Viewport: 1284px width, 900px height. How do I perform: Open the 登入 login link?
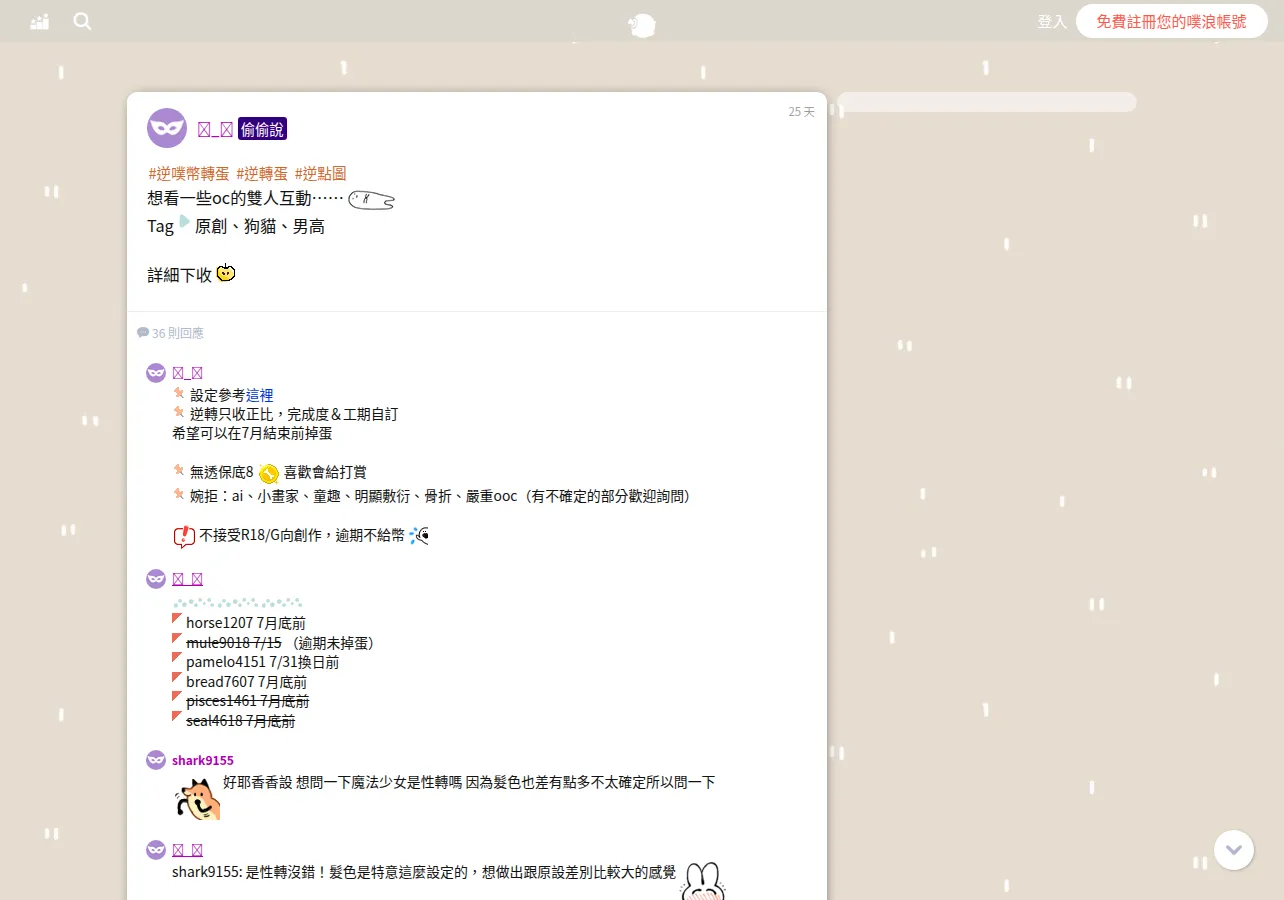pos(1052,21)
